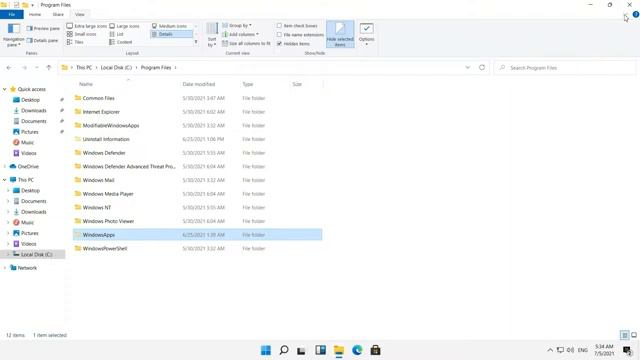Select the WindowsPowerShell folder
The height and width of the screenshot is (360, 640).
pyautogui.click(x=105, y=249)
